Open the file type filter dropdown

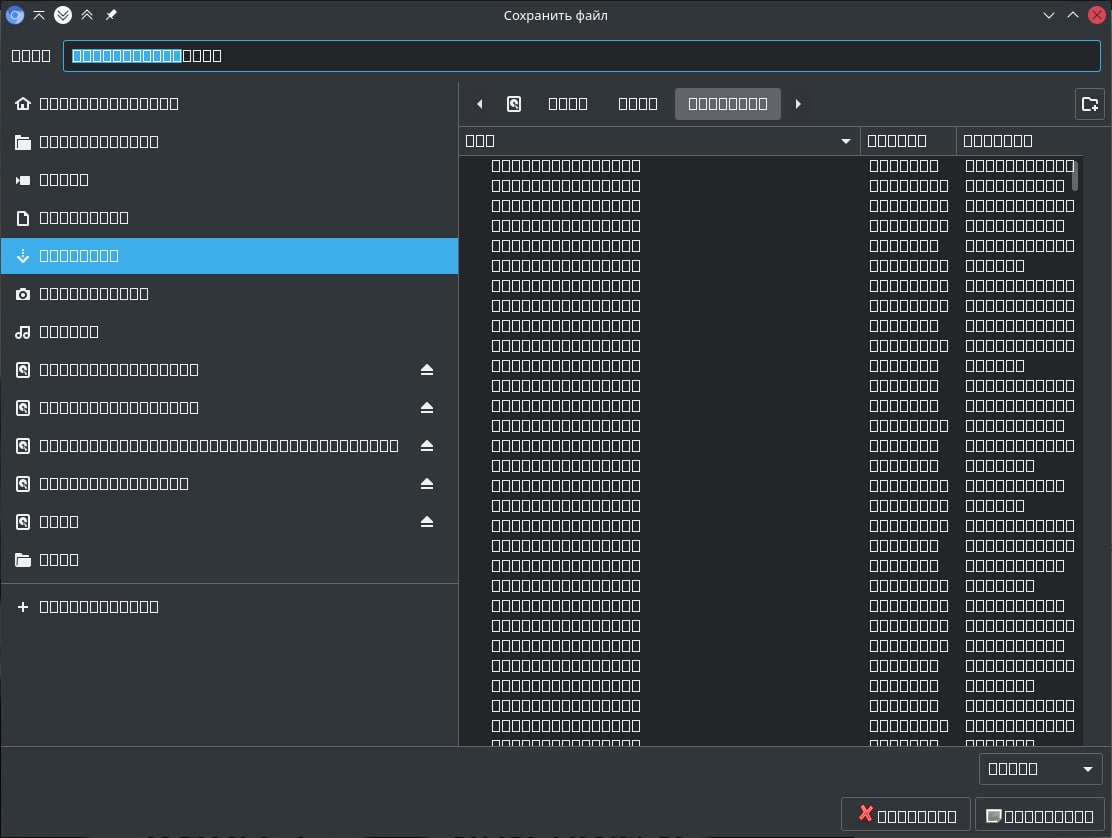point(1040,769)
